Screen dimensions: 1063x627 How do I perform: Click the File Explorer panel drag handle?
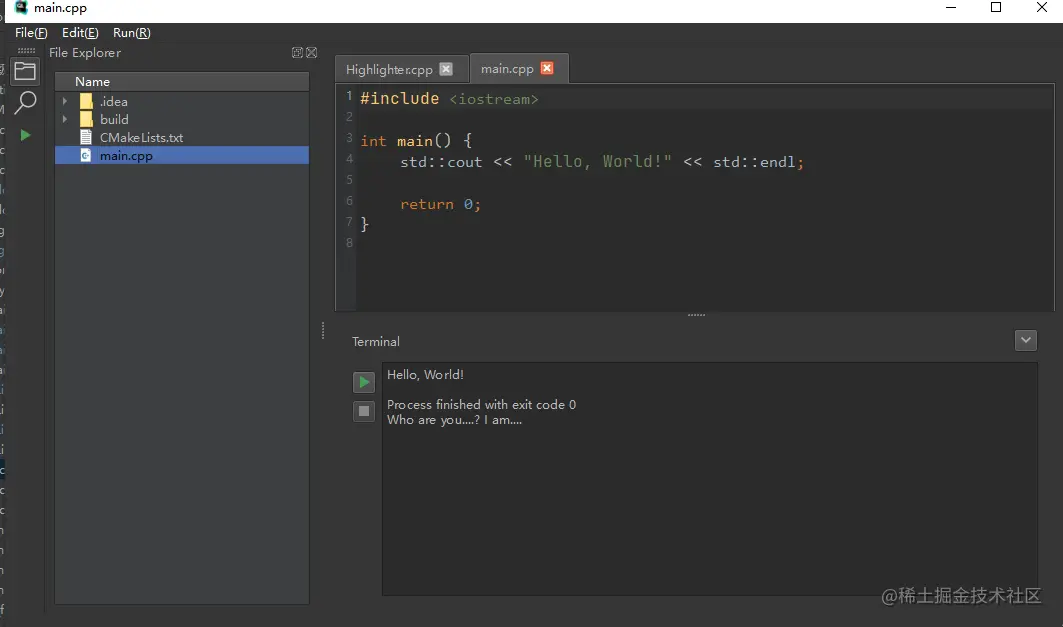point(26,51)
